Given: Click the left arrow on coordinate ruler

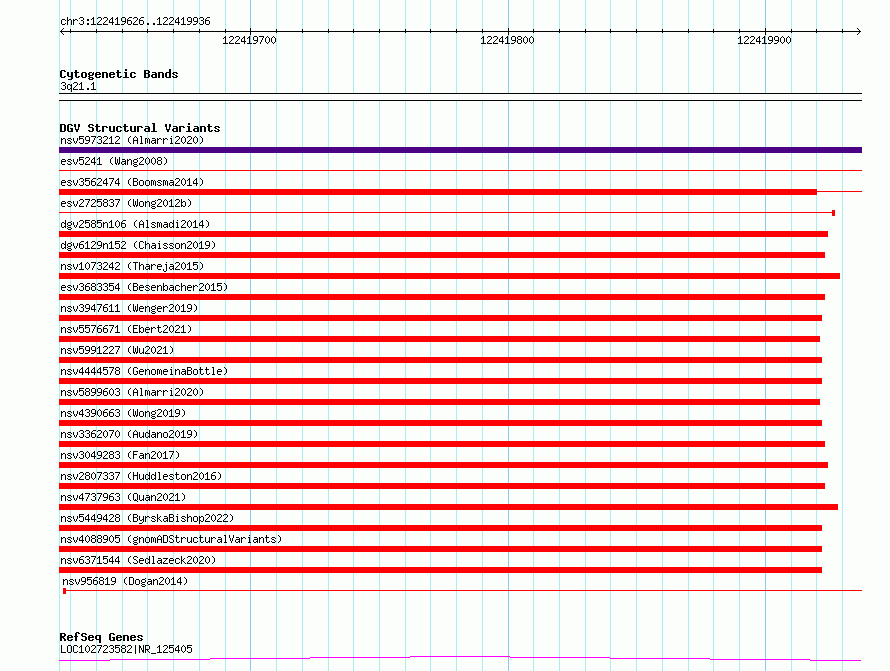Looking at the screenshot, I should click(x=62, y=31).
